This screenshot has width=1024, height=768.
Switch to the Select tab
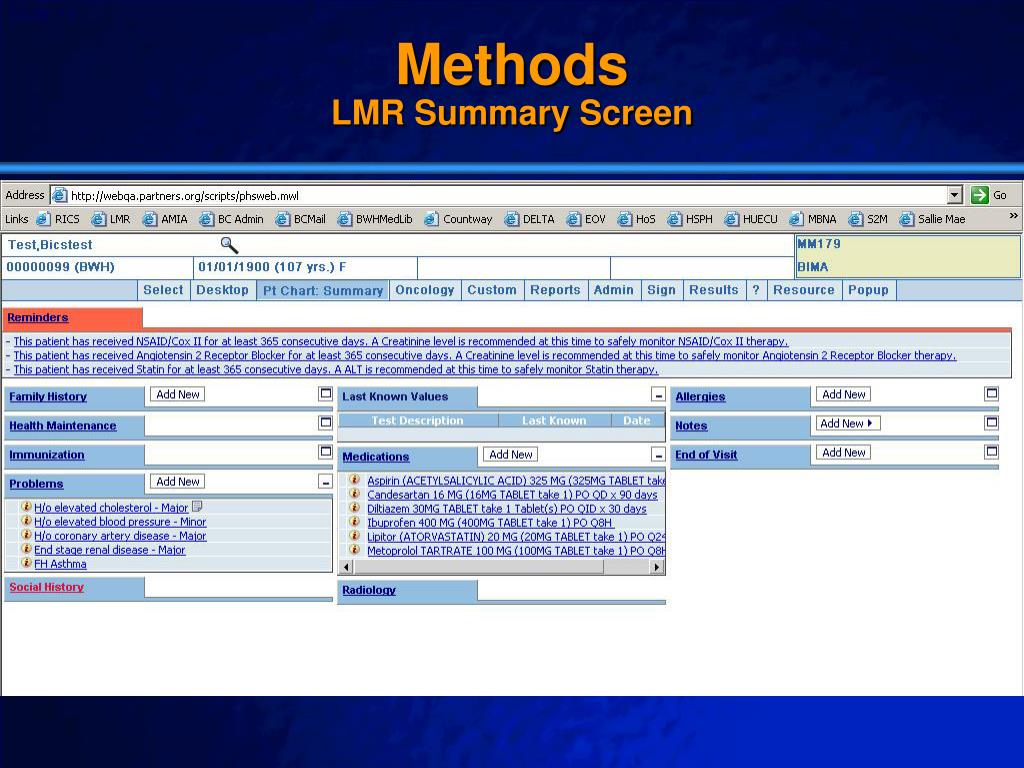163,290
